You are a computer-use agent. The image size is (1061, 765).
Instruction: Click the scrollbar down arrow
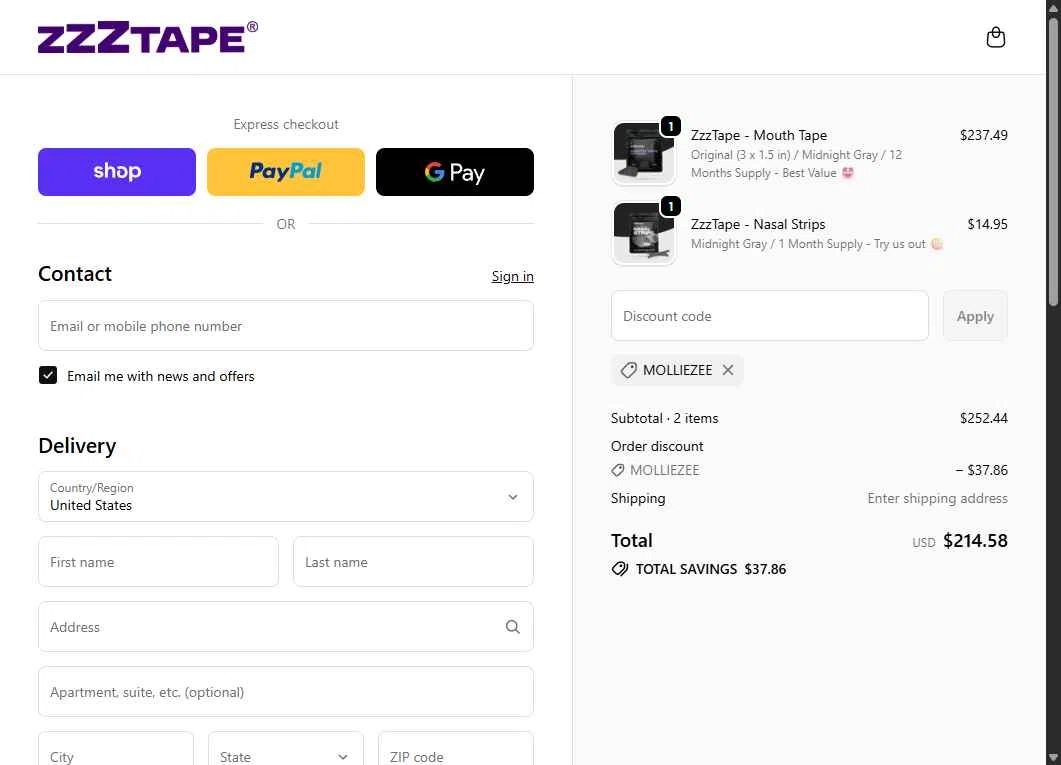click(x=1054, y=758)
